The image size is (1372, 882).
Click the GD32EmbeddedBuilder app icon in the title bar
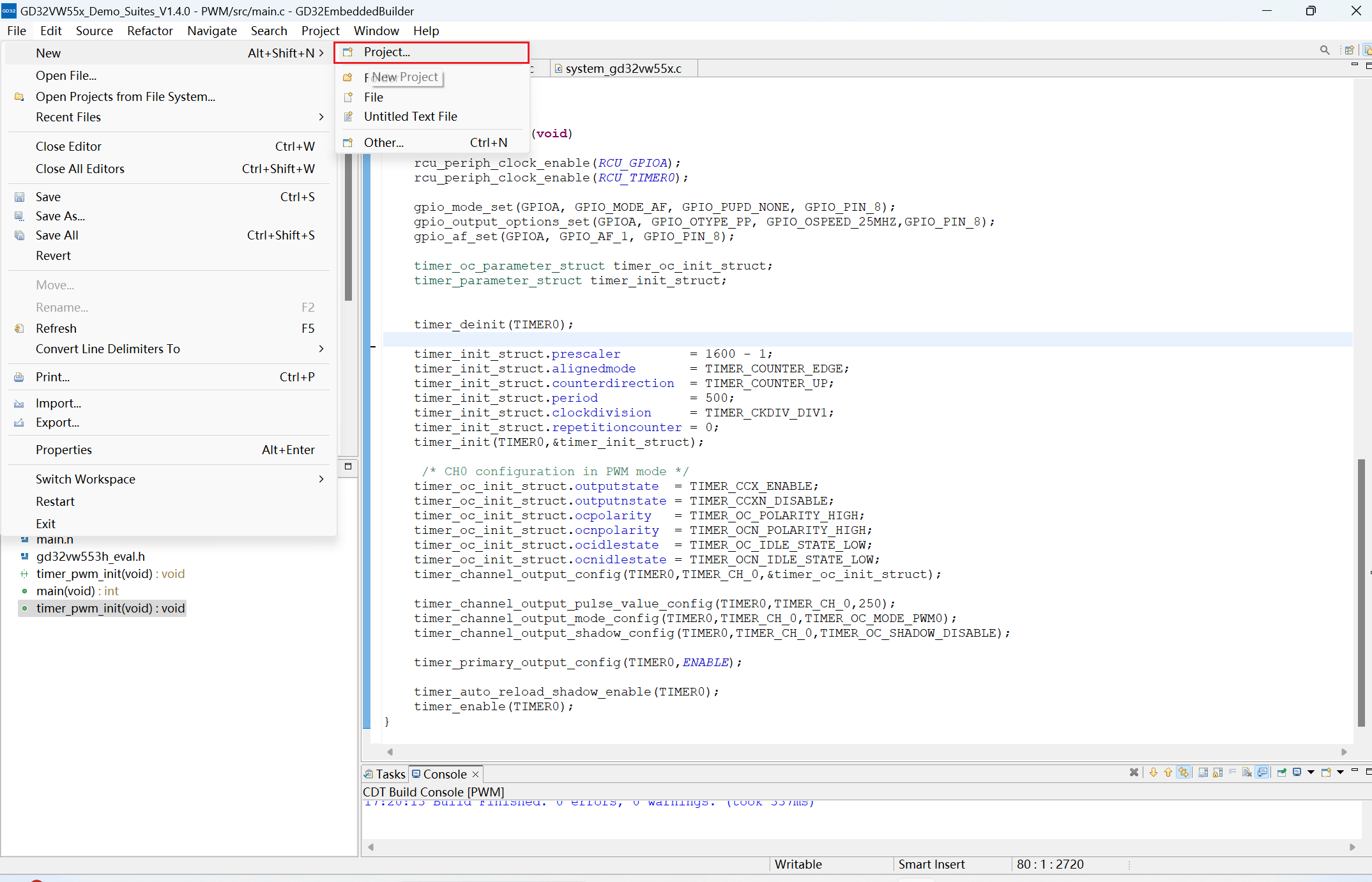[x=9, y=11]
